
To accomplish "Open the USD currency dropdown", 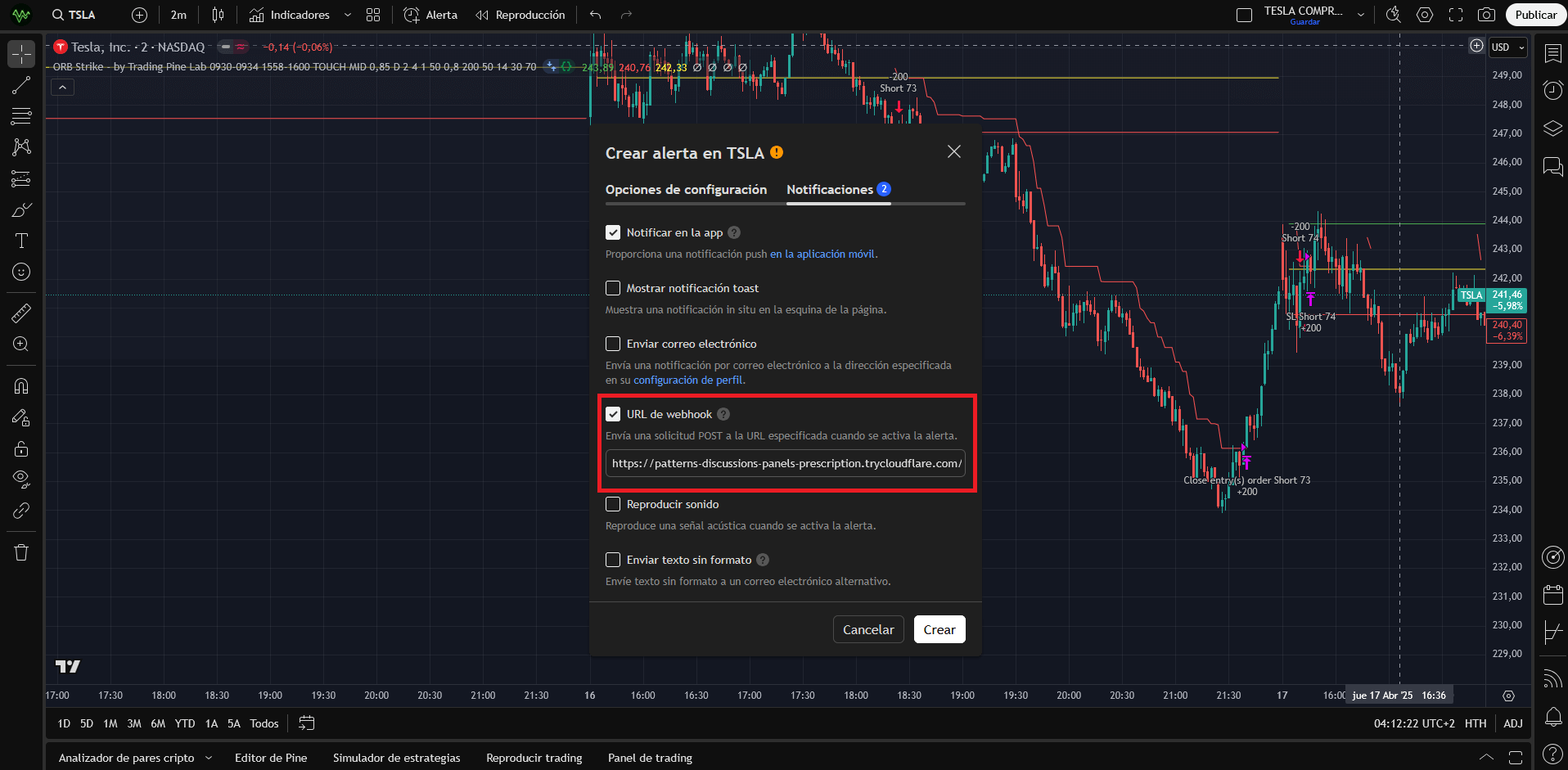I will [1506, 47].
